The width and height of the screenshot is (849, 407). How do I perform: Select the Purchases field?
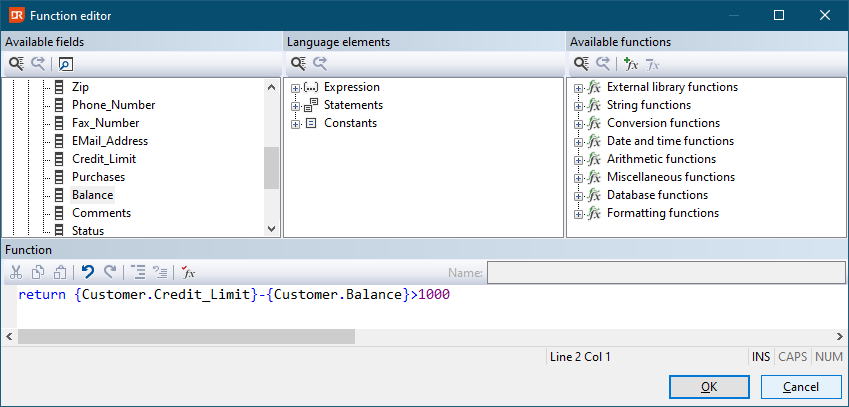(99, 177)
